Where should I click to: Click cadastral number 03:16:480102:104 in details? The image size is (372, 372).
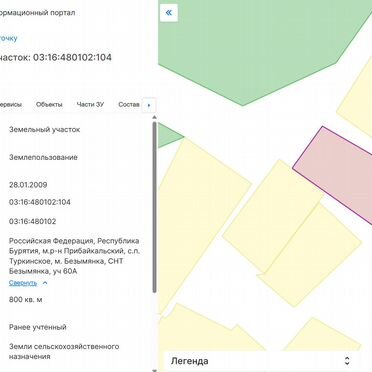click(40, 202)
